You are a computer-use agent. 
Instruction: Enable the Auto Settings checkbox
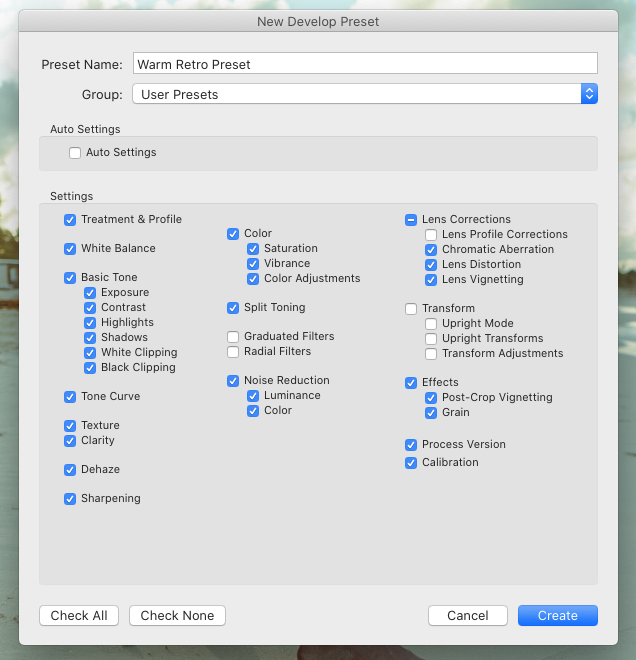[x=75, y=153]
